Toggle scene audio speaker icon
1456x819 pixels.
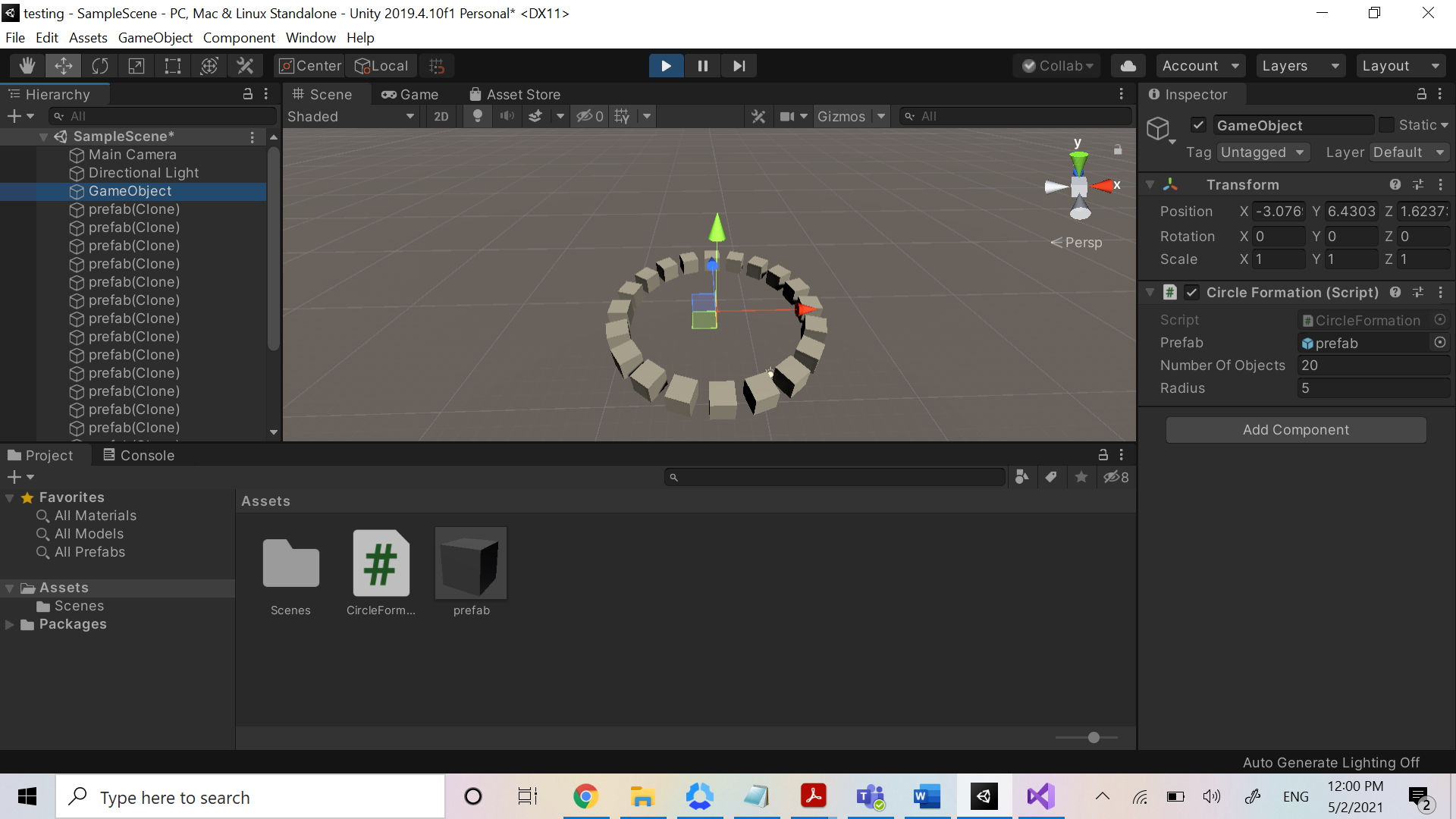click(x=507, y=116)
